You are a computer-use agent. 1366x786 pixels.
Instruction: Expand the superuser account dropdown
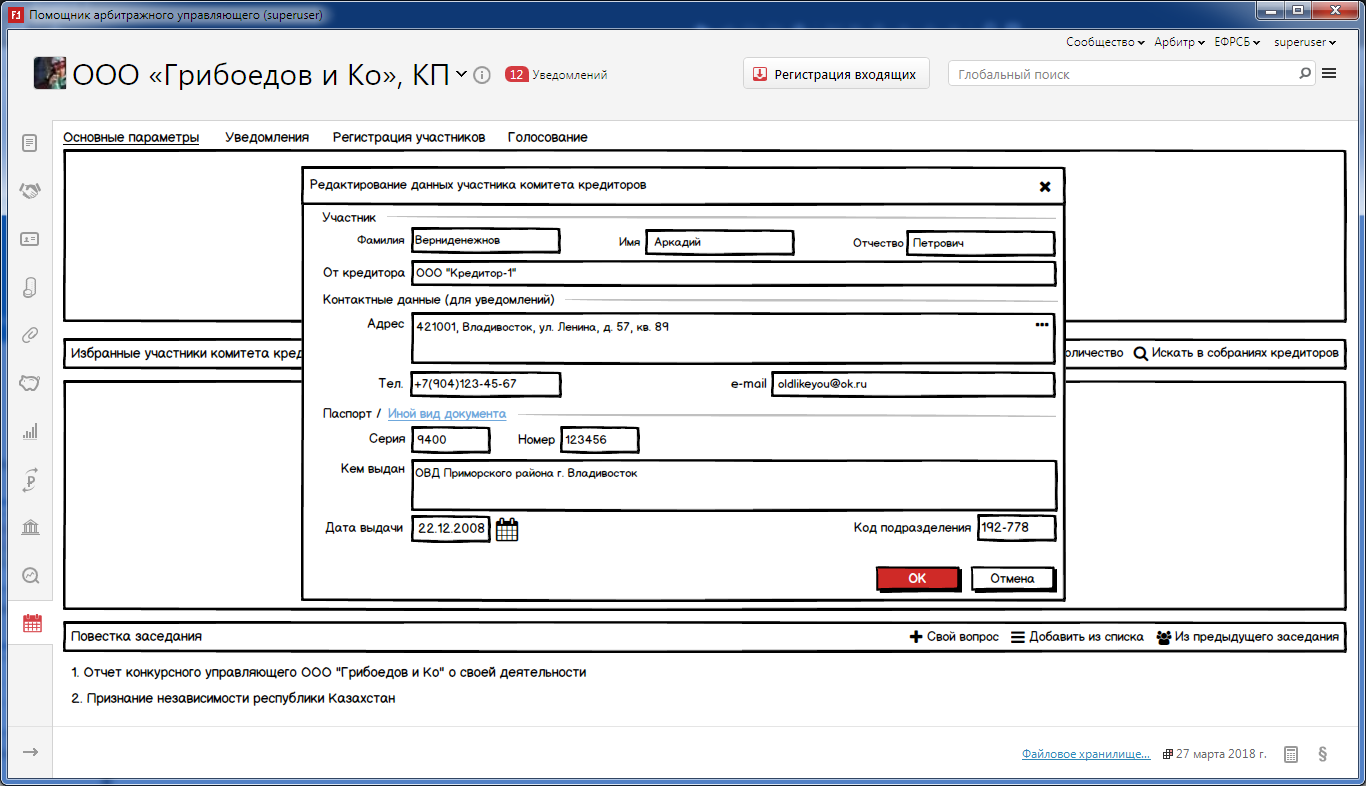[1306, 42]
